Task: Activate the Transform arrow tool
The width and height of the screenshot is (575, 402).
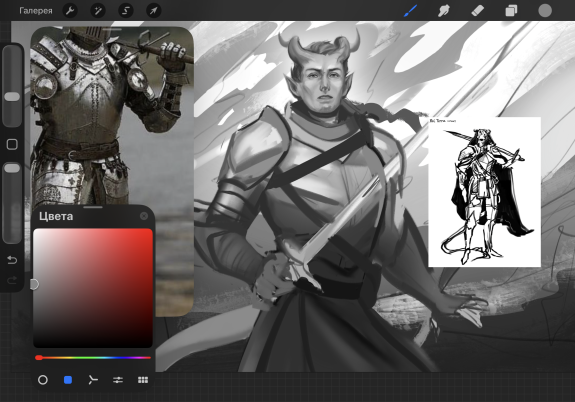Action: tap(154, 11)
